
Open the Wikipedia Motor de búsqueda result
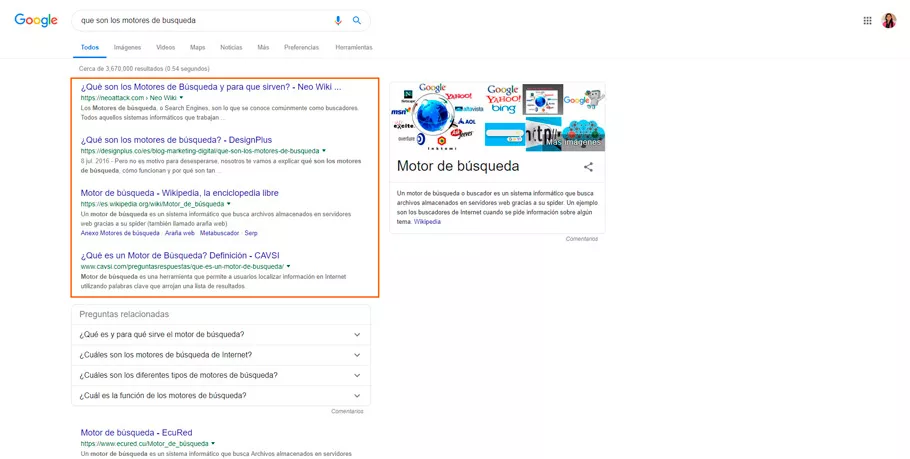click(179, 193)
